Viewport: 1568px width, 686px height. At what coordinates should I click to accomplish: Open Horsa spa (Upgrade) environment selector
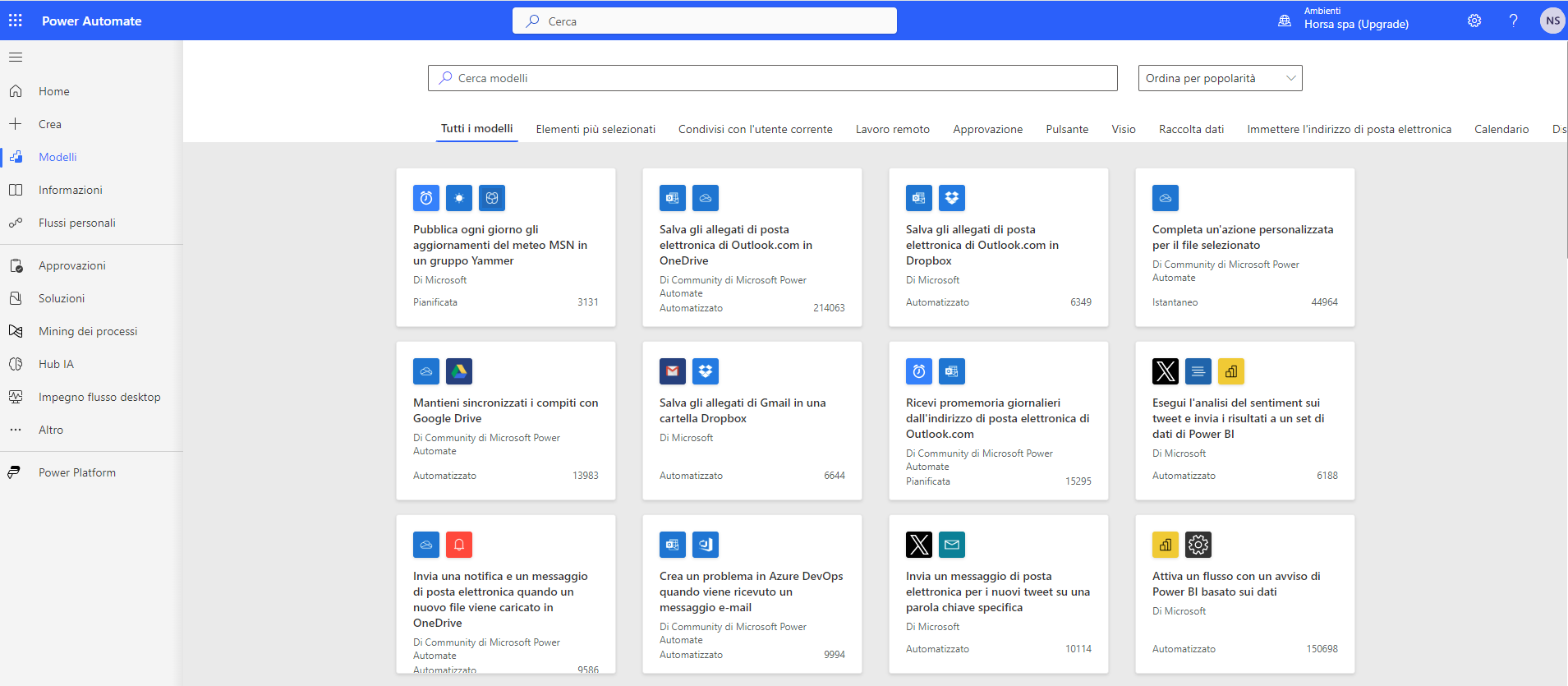click(1356, 24)
